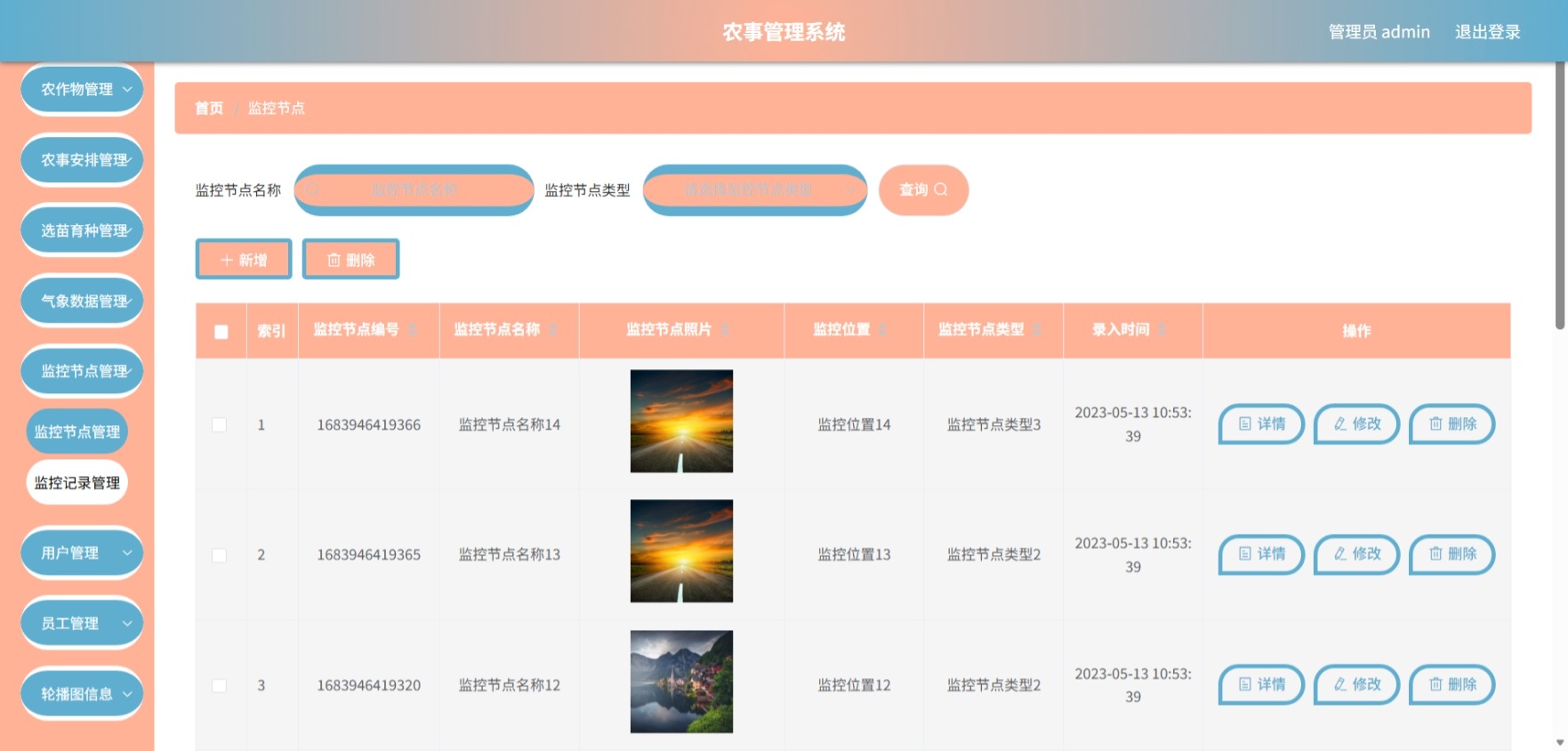1568x751 pixels.
Task: Click the sort icon beside 监控位置 header
Action: [x=883, y=330]
